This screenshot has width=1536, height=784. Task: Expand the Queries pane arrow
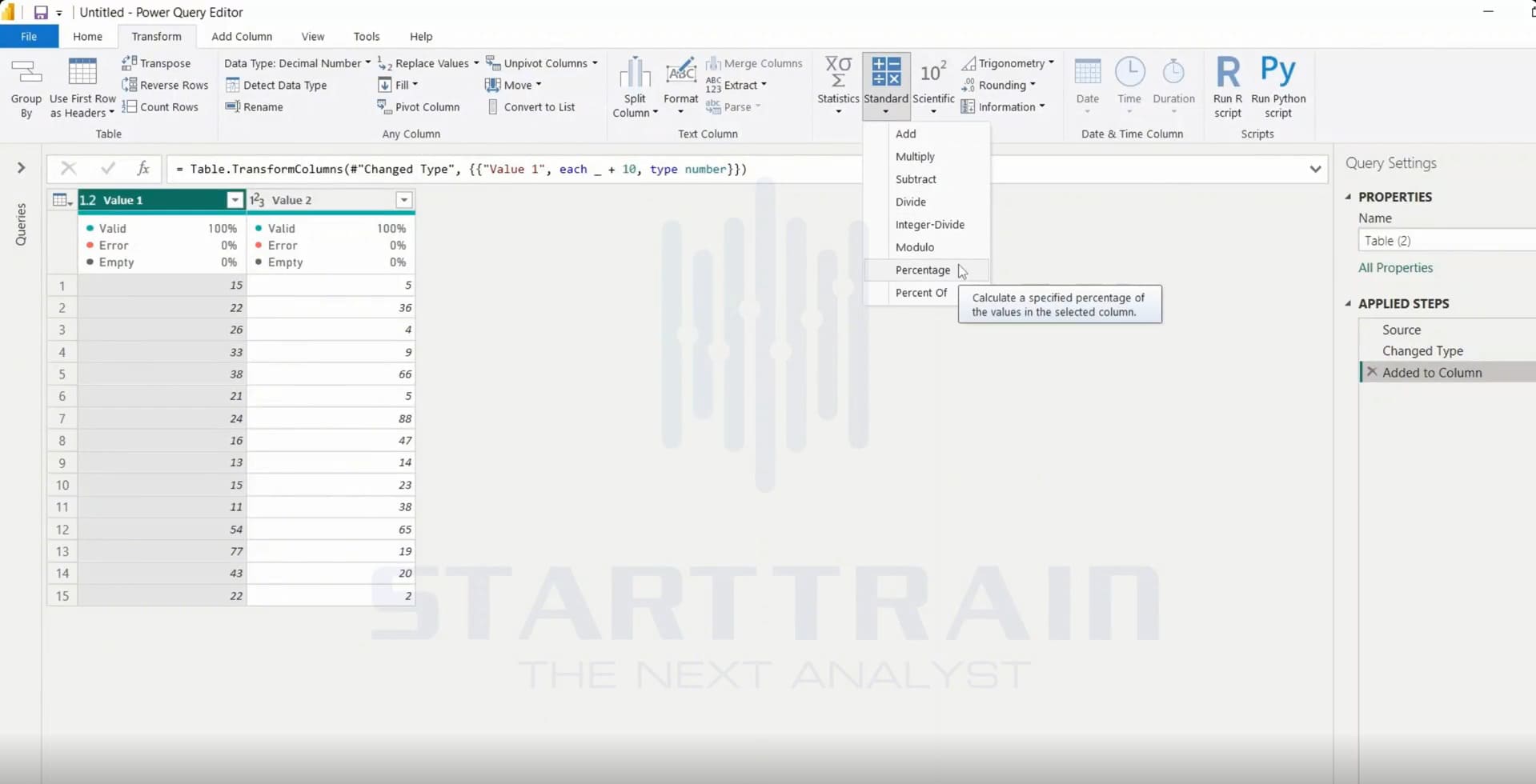(x=22, y=168)
